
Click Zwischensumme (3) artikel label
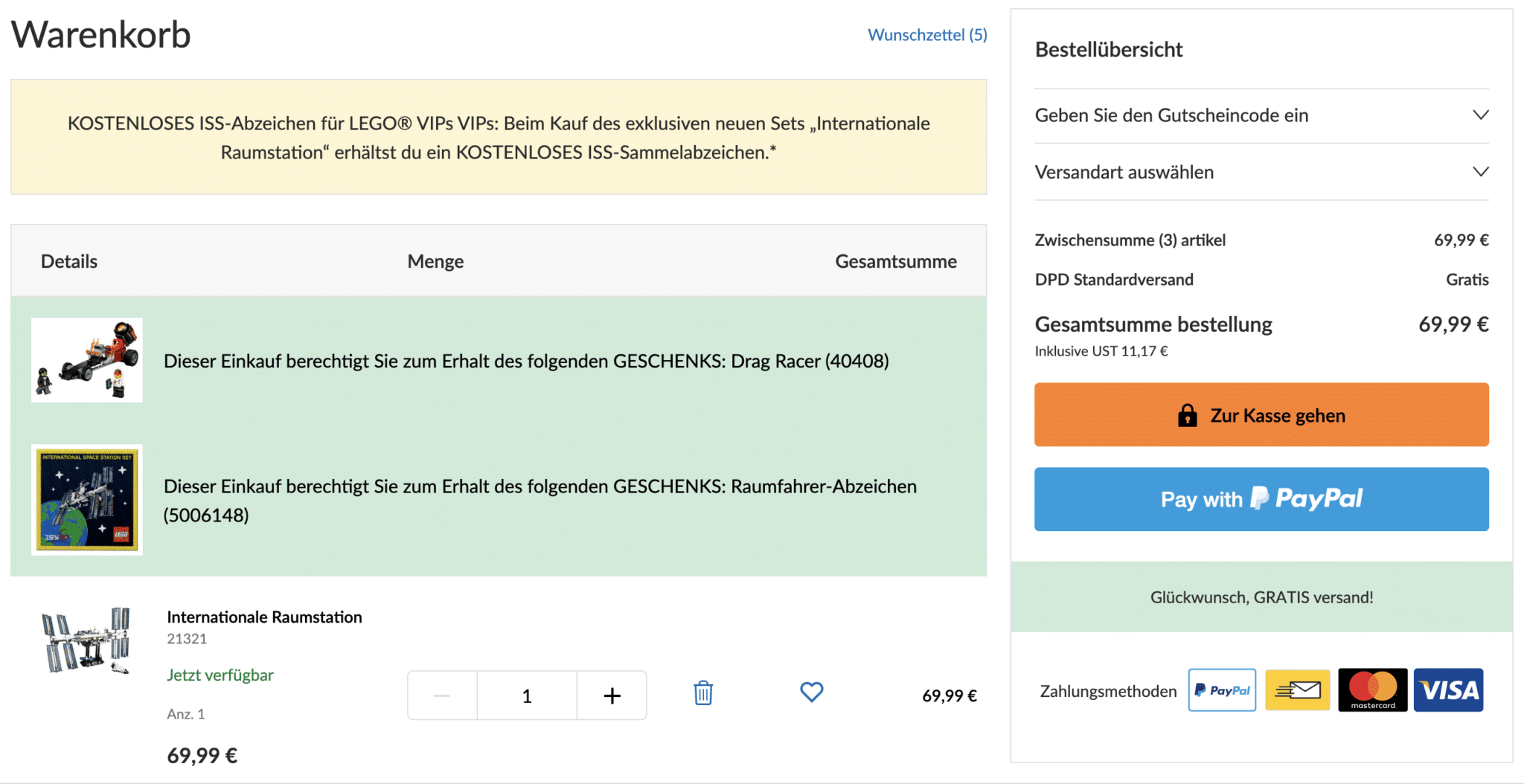[1130, 240]
